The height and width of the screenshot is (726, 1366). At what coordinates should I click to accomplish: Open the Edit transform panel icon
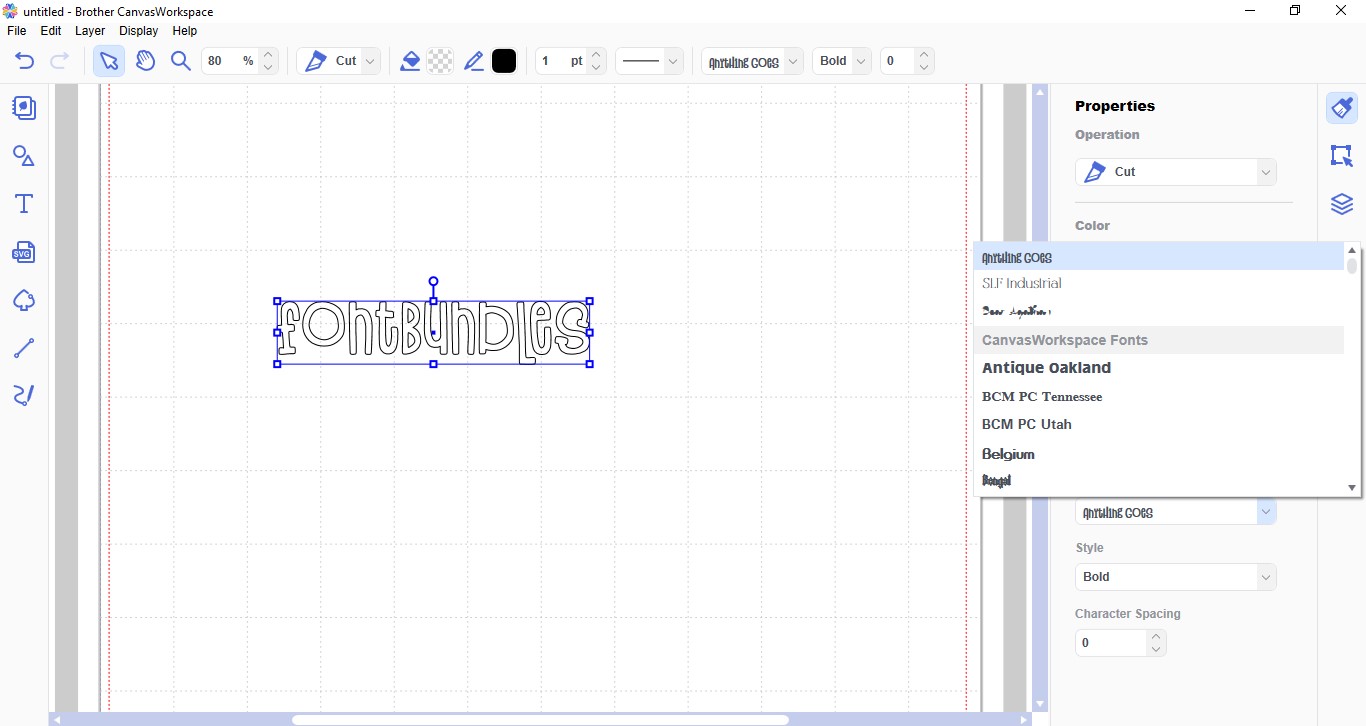pyautogui.click(x=1342, y=156)
